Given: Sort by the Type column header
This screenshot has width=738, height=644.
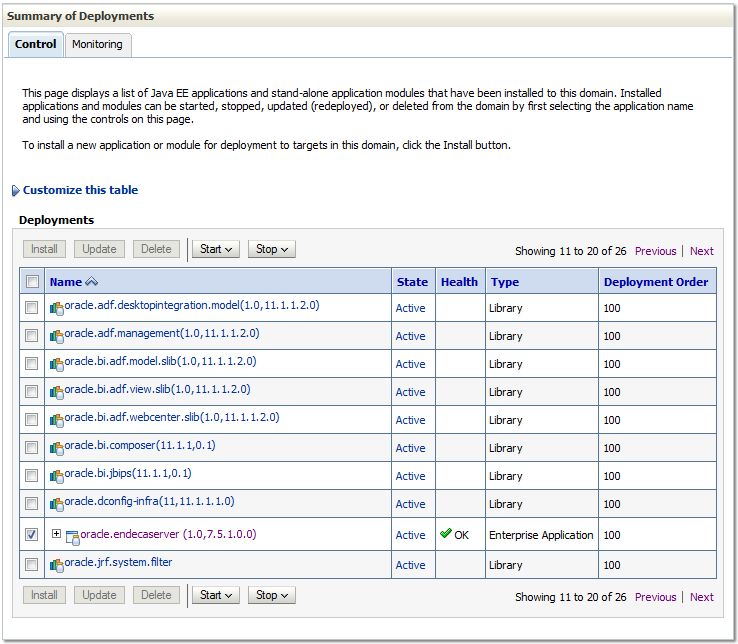Looking at the screenshot, I should pos(505,282).
